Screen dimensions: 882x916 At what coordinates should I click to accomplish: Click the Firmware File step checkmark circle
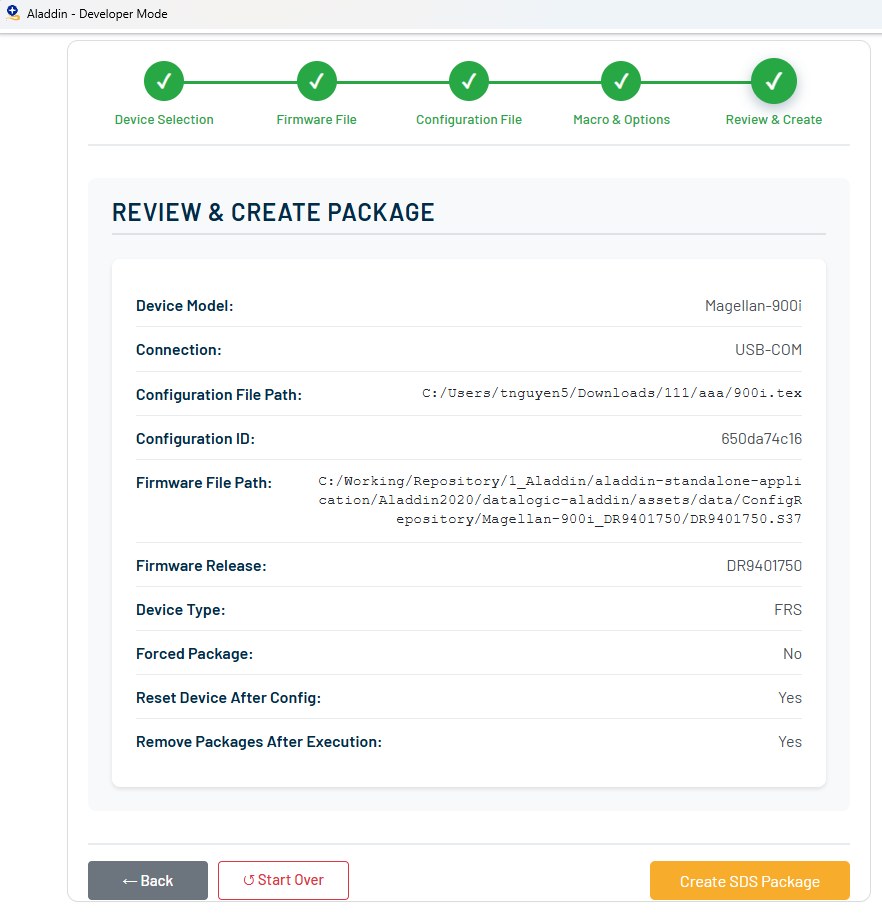(316, 81)
